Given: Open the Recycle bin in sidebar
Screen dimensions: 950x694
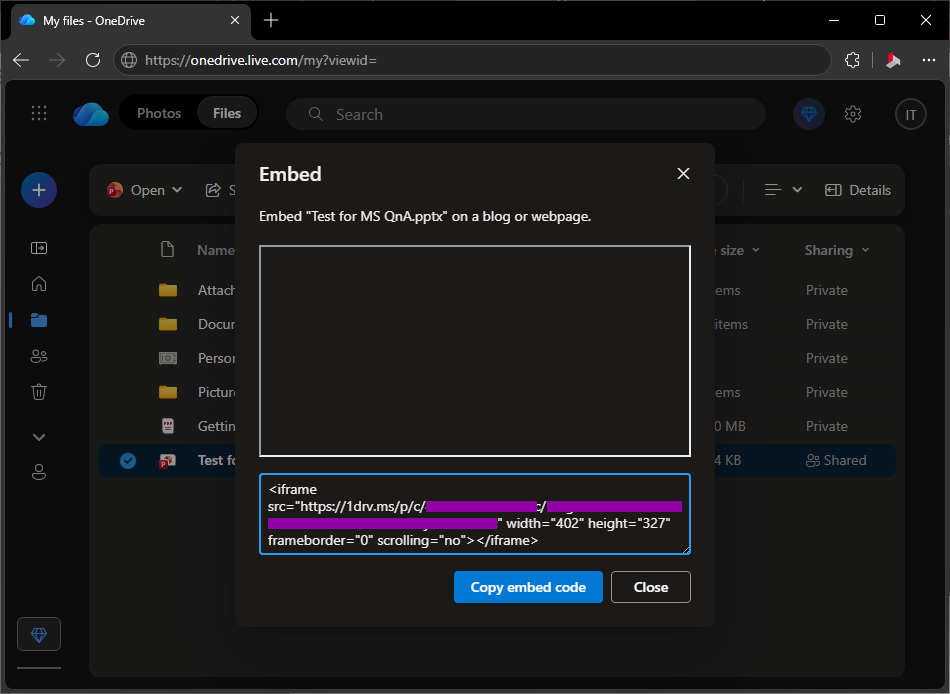Looking at the screenshot, I should [x=39, y=392].
